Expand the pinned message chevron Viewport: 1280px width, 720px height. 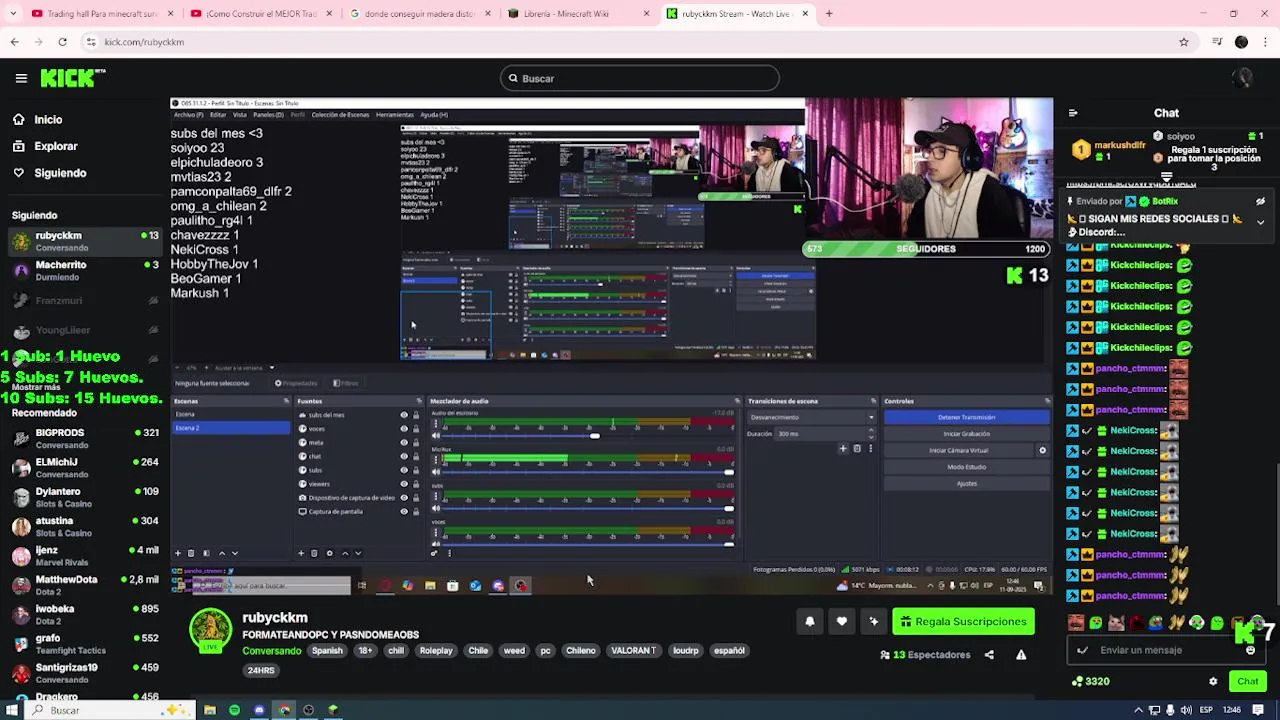pyautogui.click(x=1260, y=222)
